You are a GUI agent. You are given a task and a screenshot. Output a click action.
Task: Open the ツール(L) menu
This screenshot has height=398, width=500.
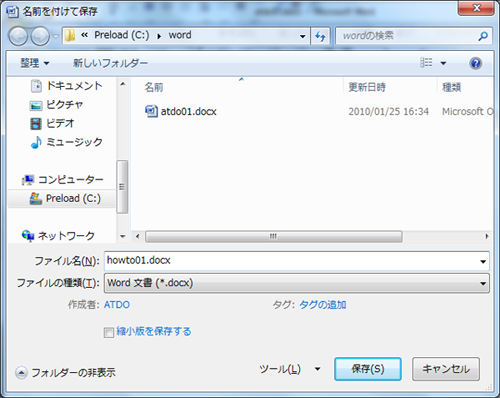[280, 369]
